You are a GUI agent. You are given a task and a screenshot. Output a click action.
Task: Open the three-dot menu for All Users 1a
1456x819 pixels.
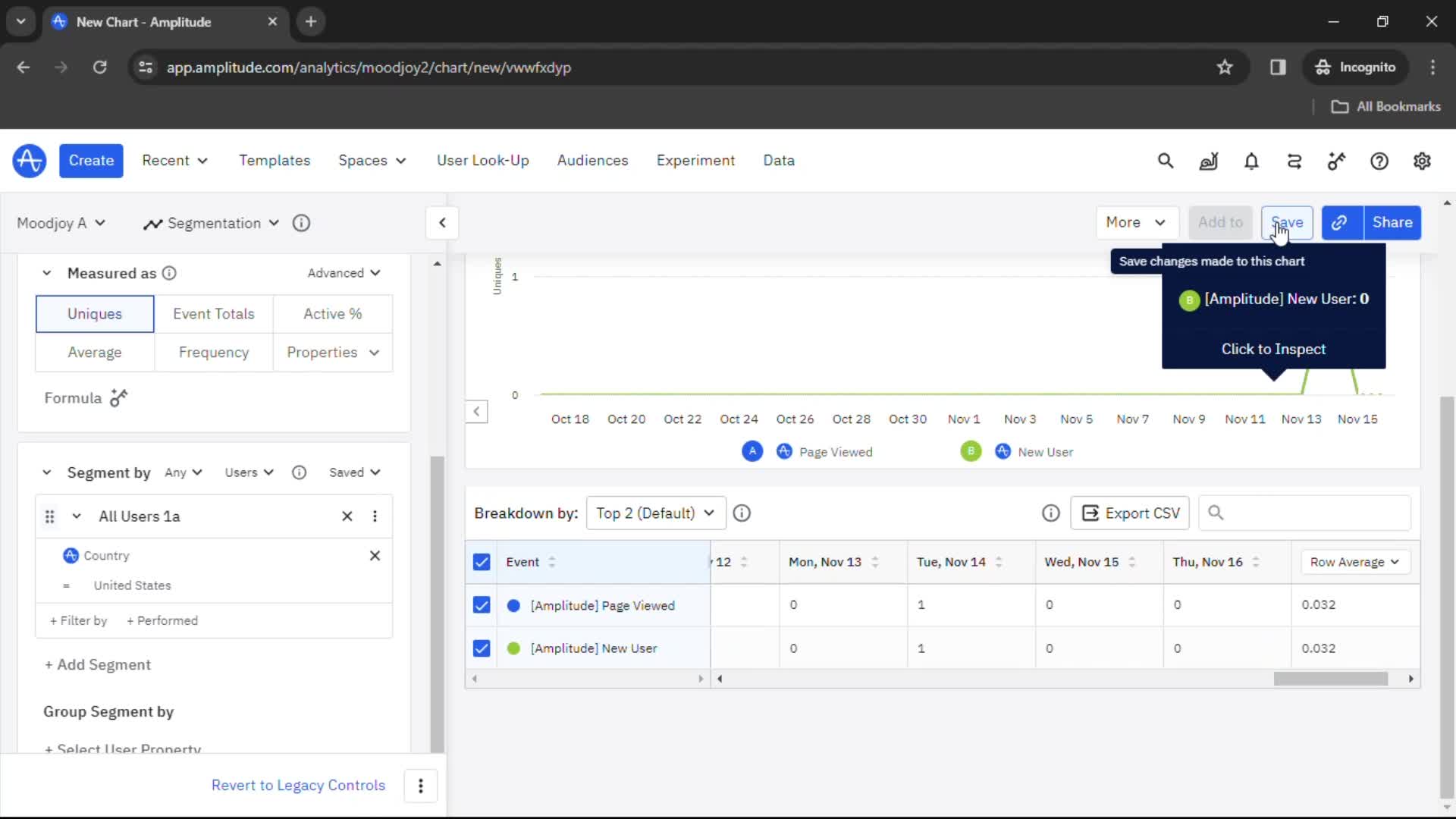(x=375, y=516)
